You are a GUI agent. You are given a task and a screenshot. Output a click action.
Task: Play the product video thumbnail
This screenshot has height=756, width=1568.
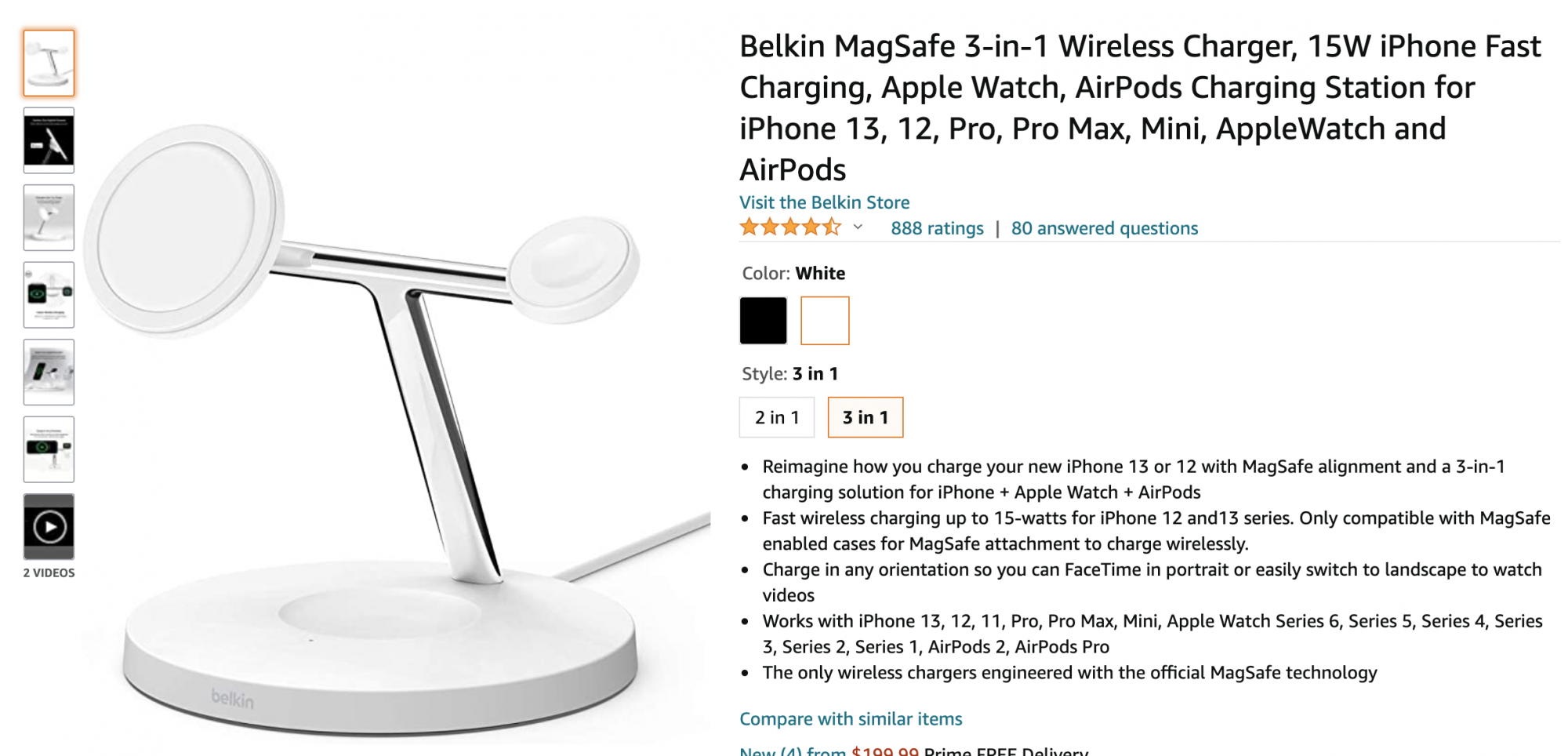[49, 526]
